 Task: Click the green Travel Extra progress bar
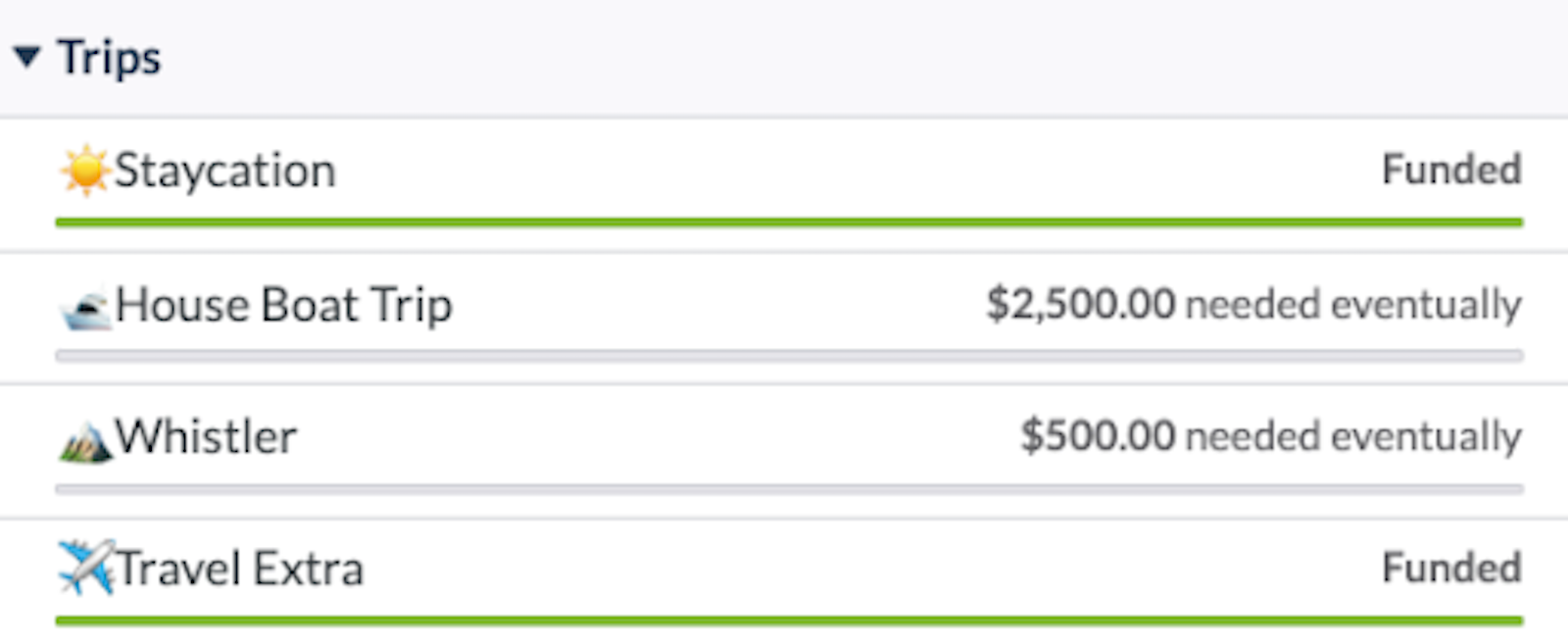pyautogui.click(x=789, y=620)
